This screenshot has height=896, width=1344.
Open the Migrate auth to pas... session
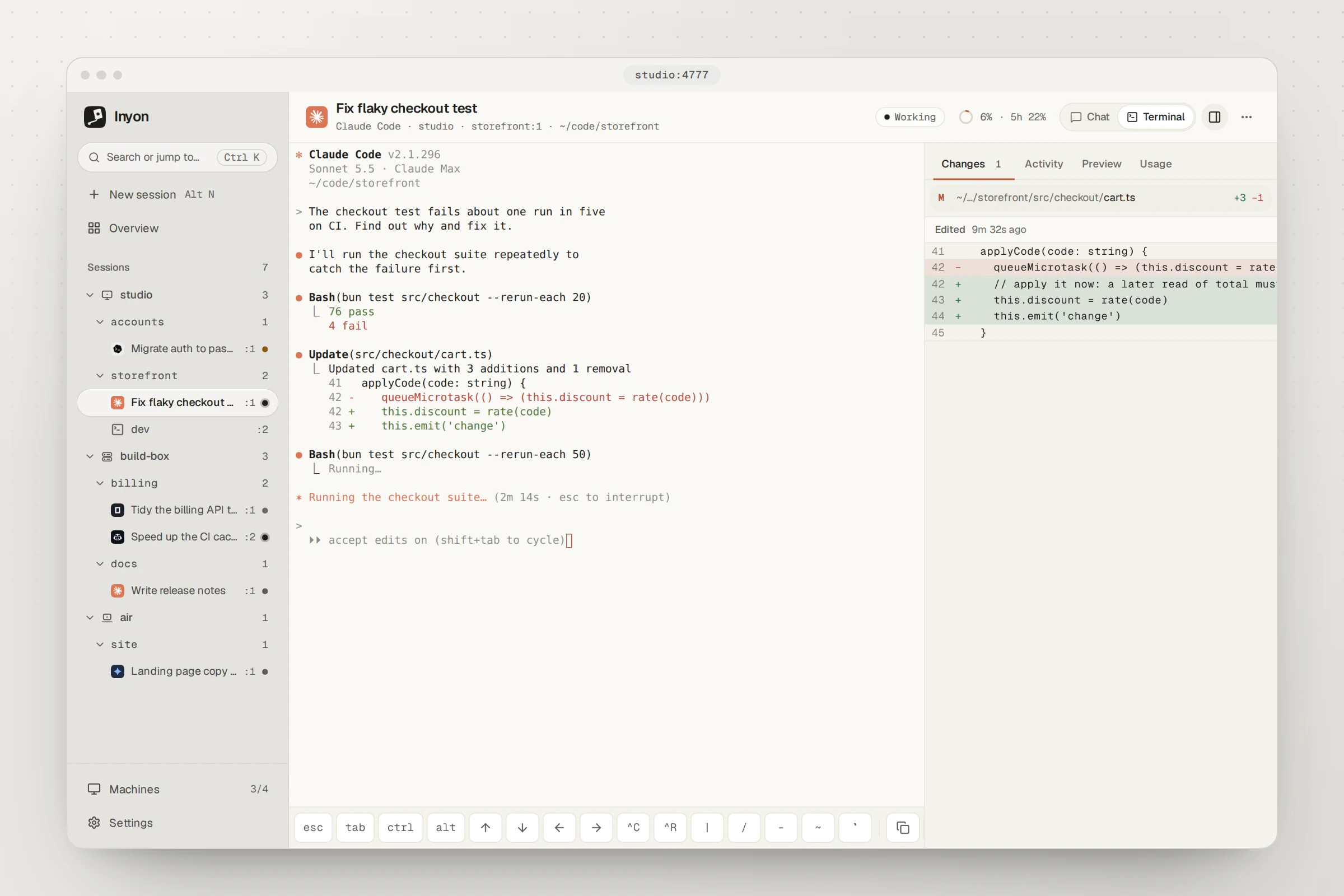point(177,348)
